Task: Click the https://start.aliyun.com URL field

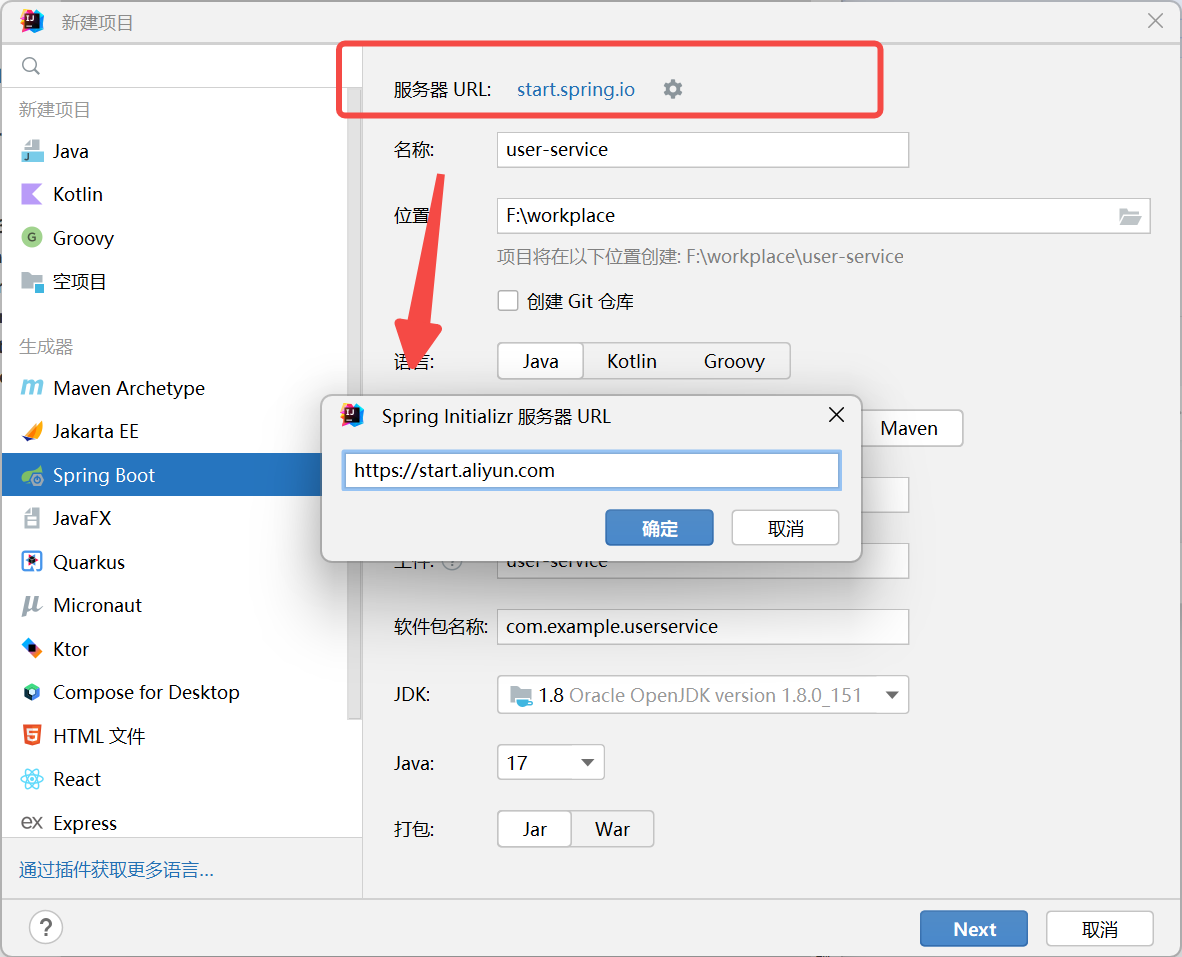Action: [592, 470]
